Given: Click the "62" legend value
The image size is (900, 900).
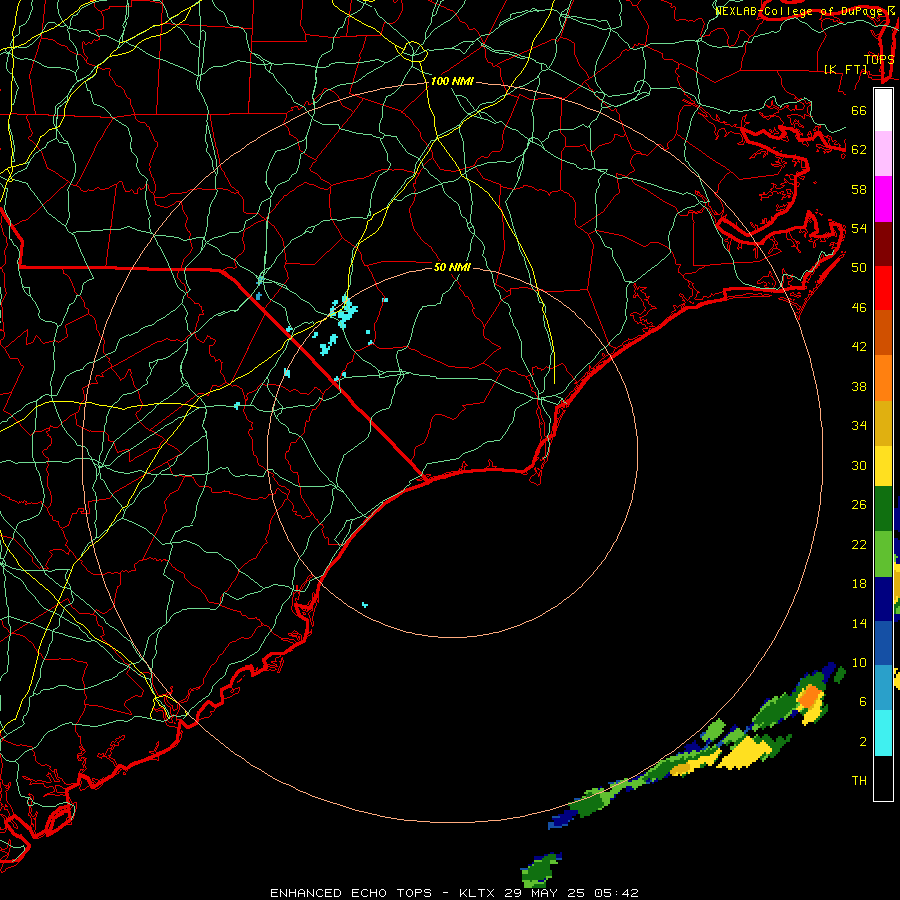Looking at the screenshot, I should click(859, 150).
